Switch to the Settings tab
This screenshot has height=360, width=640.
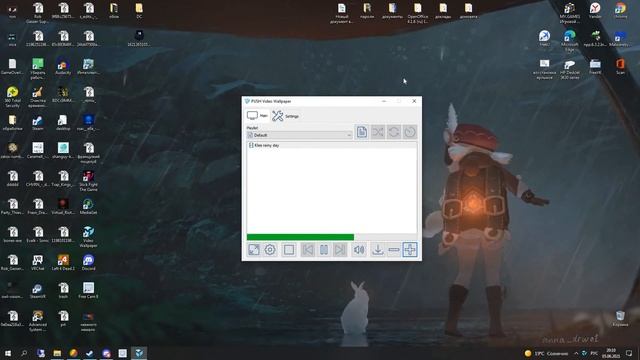(285, 116)
